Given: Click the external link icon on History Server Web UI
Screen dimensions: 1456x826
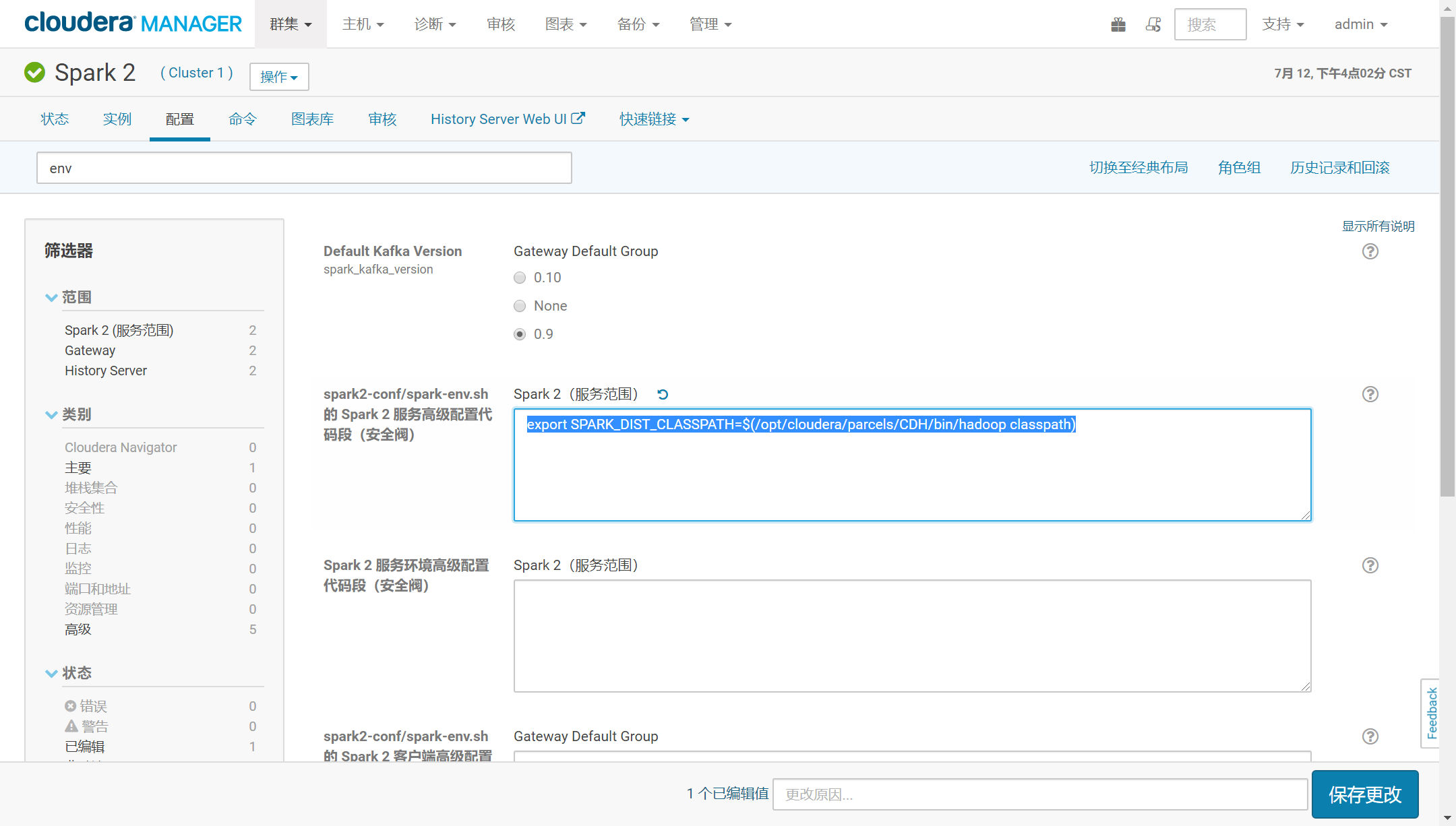Looking at the screenshot, I should 578,119.
